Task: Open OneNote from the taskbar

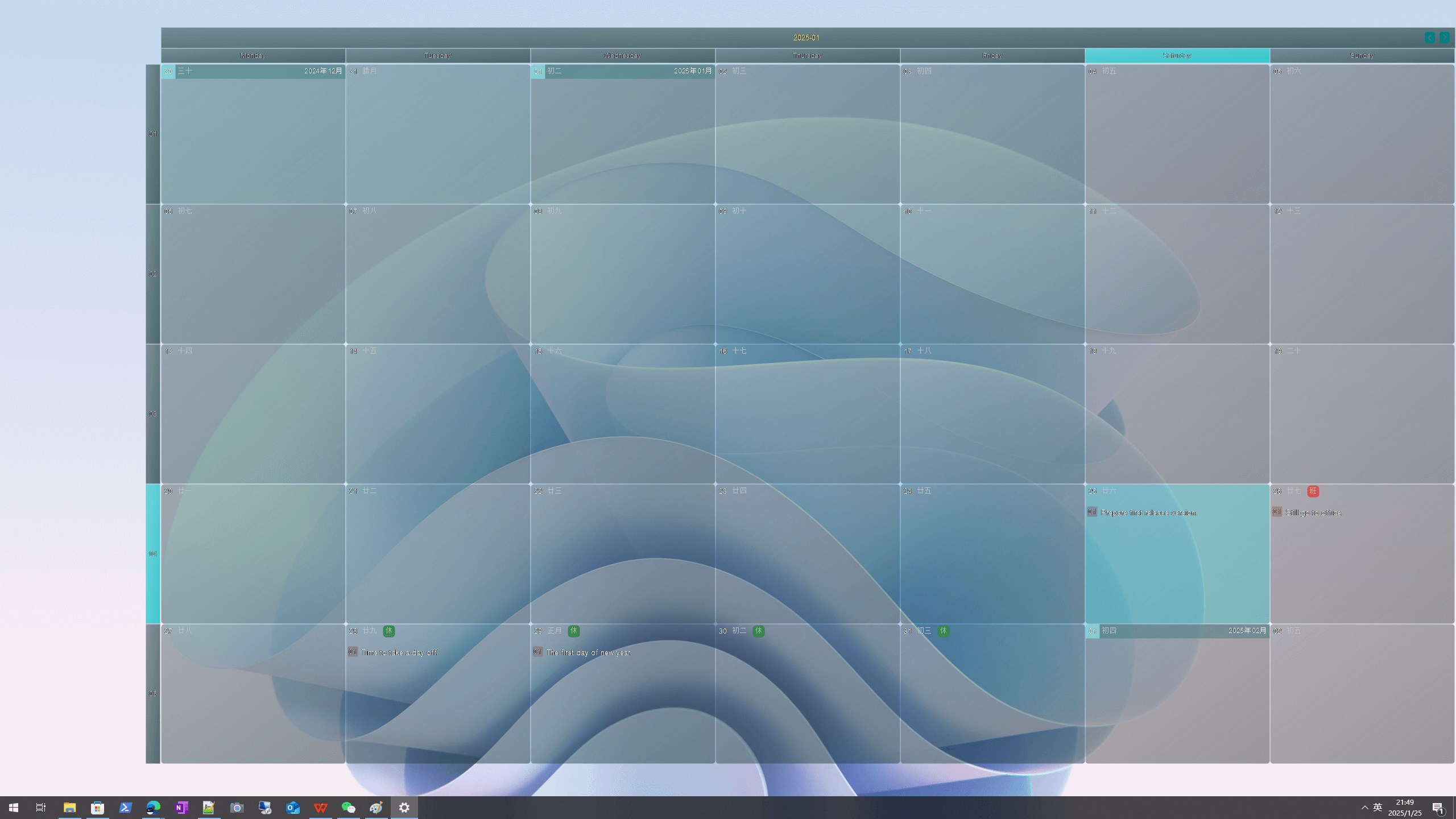Action: click(181, 808)
